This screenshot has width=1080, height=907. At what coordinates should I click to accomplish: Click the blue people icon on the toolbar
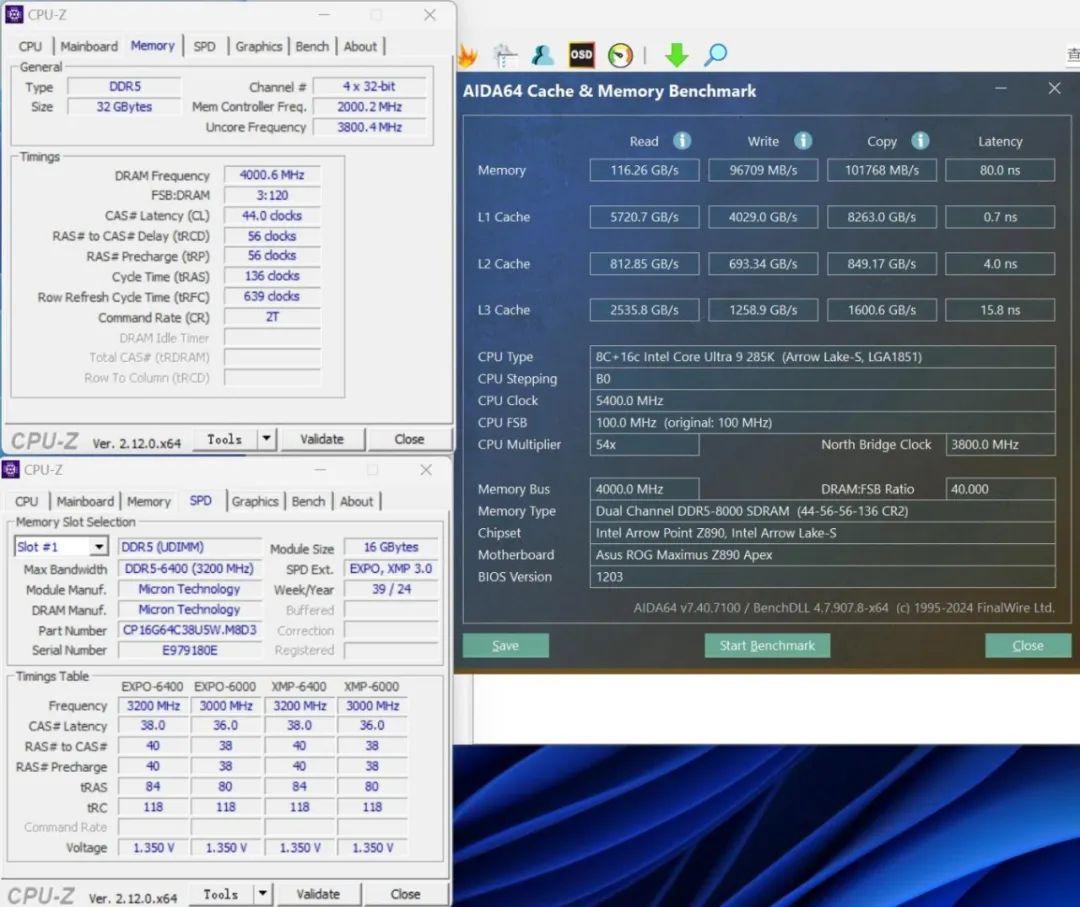pos(543,55)
